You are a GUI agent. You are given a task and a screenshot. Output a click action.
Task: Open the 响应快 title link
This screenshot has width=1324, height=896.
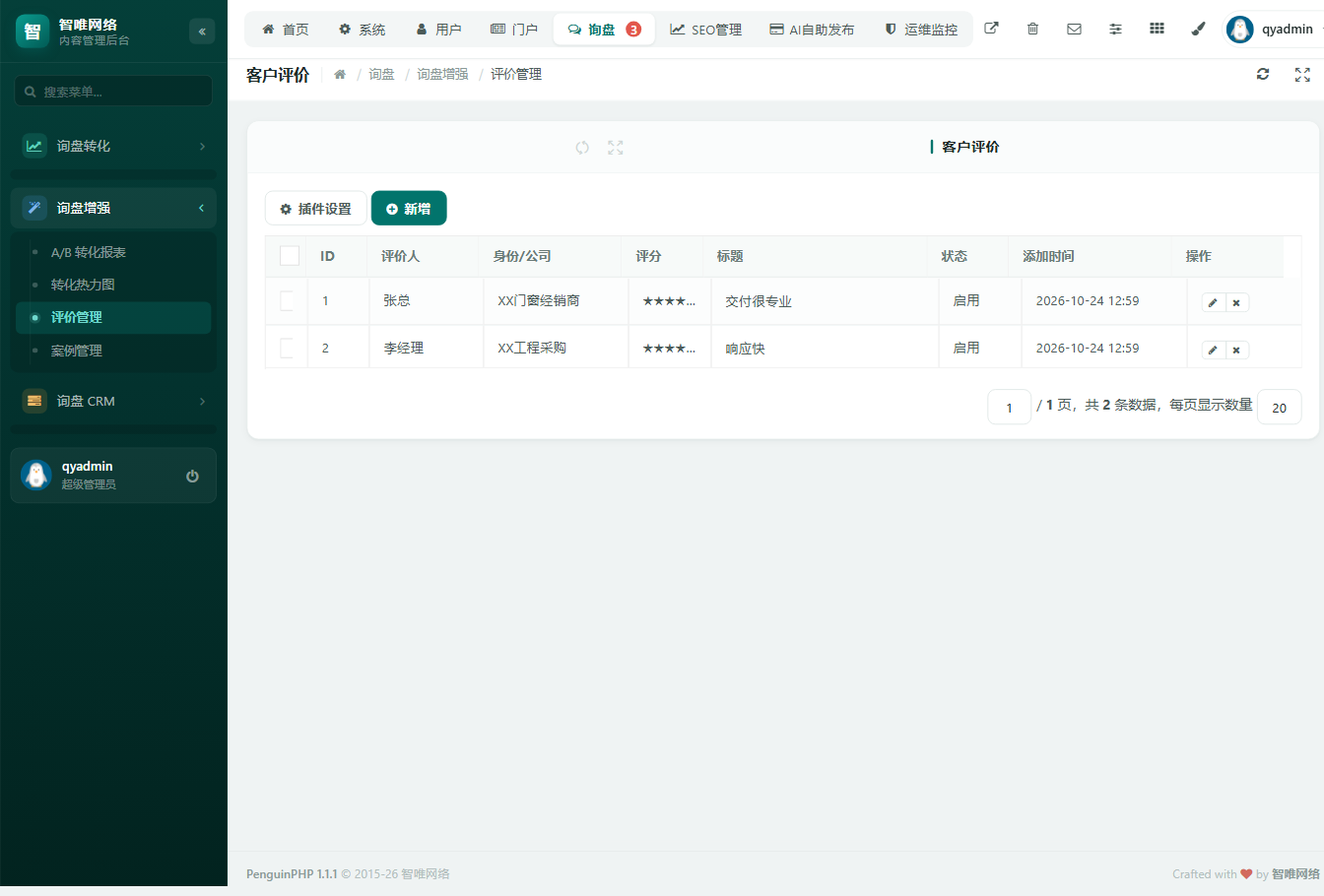(745, 349)
